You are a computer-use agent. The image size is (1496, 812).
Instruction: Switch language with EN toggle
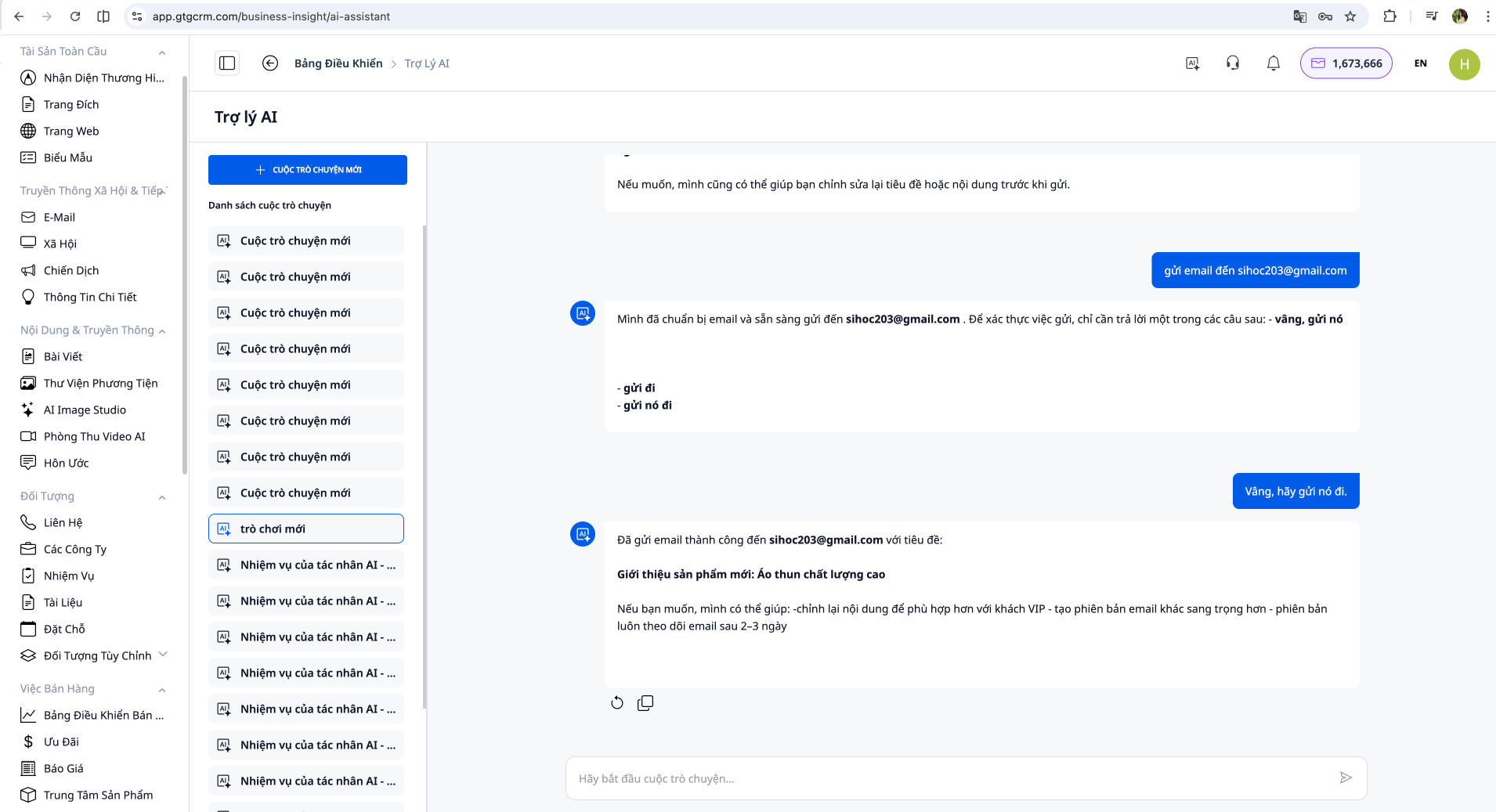pyautogui.click(x=1421, y=63)
